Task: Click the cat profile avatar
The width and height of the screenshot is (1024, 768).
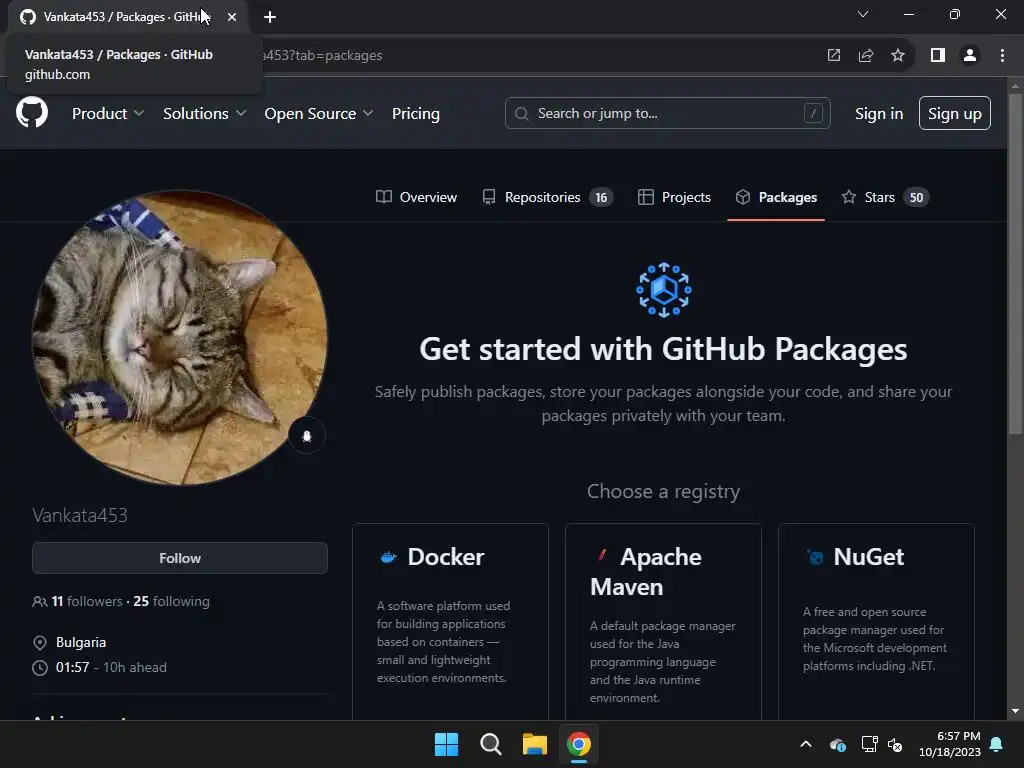Action: click(x=180, y=338)
